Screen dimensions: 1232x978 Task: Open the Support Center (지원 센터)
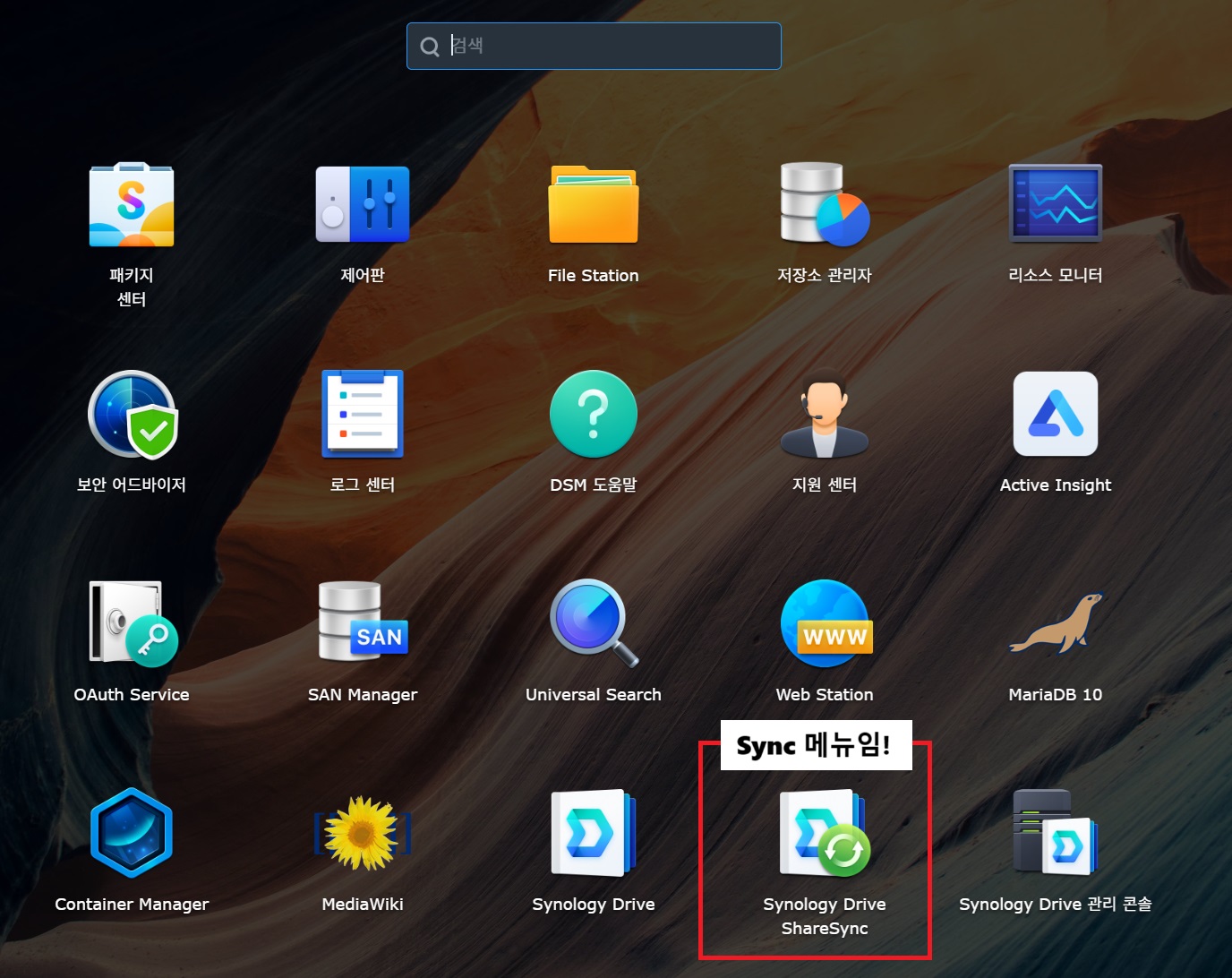824,415
